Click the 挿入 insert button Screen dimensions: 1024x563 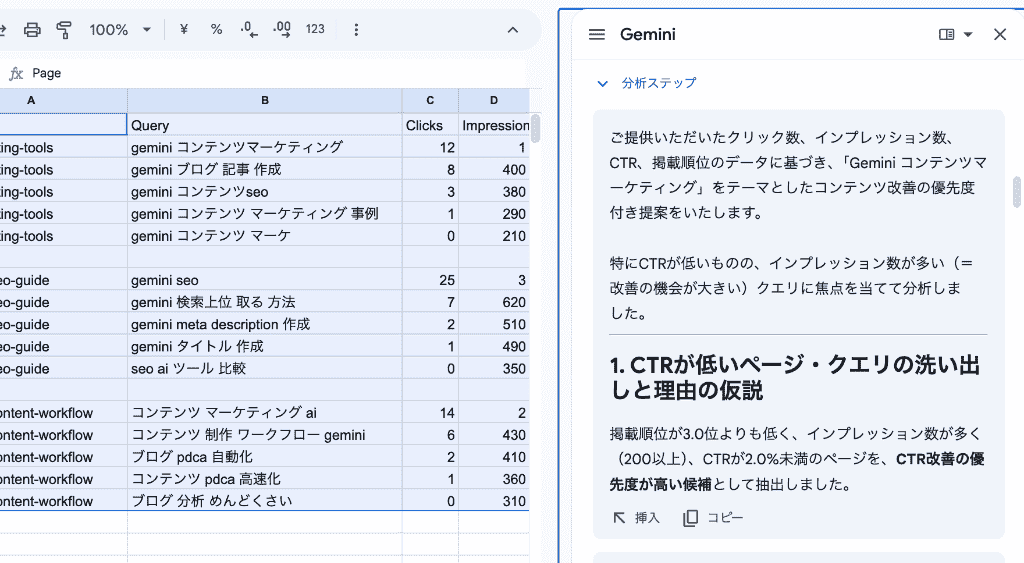click(636, 518)
